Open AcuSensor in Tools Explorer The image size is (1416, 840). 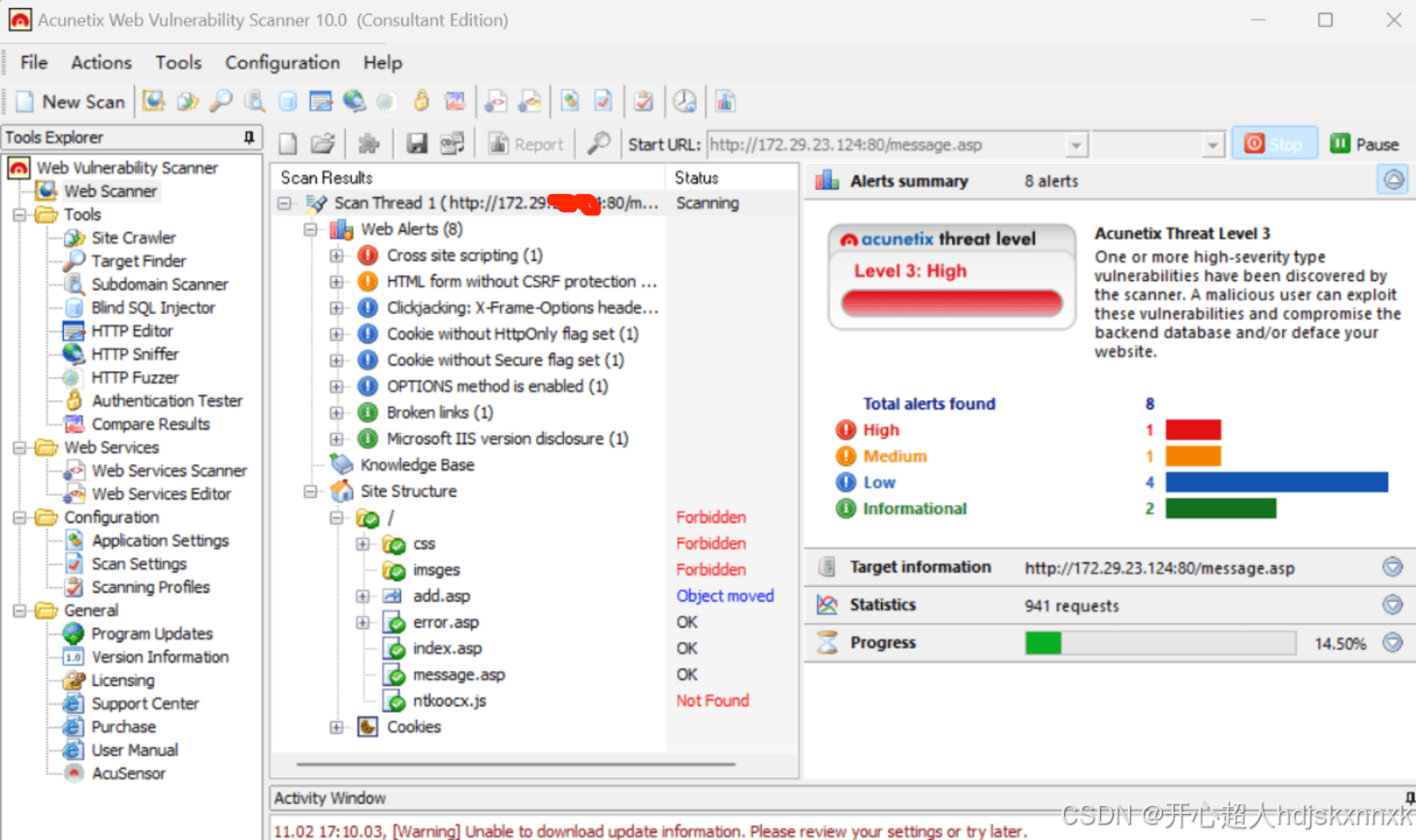[128, 773]
